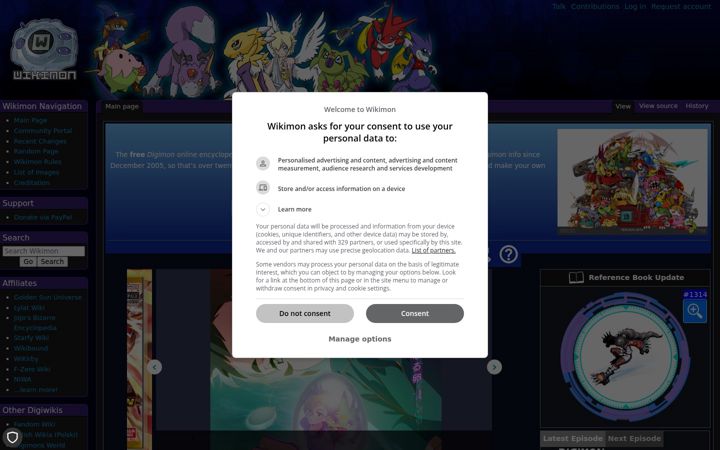Click the Consent button
The height and width of the screenshot is (450, 720).
pos(415,313)
